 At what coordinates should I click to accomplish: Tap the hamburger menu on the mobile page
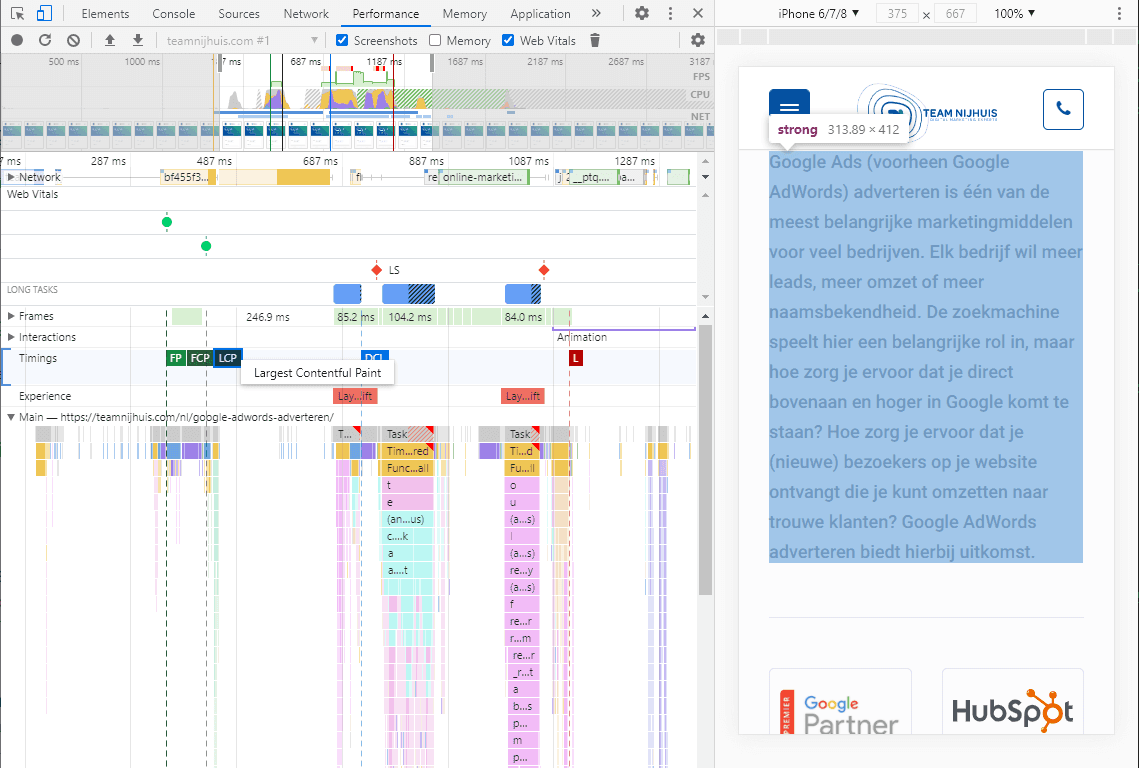point(789,110)
